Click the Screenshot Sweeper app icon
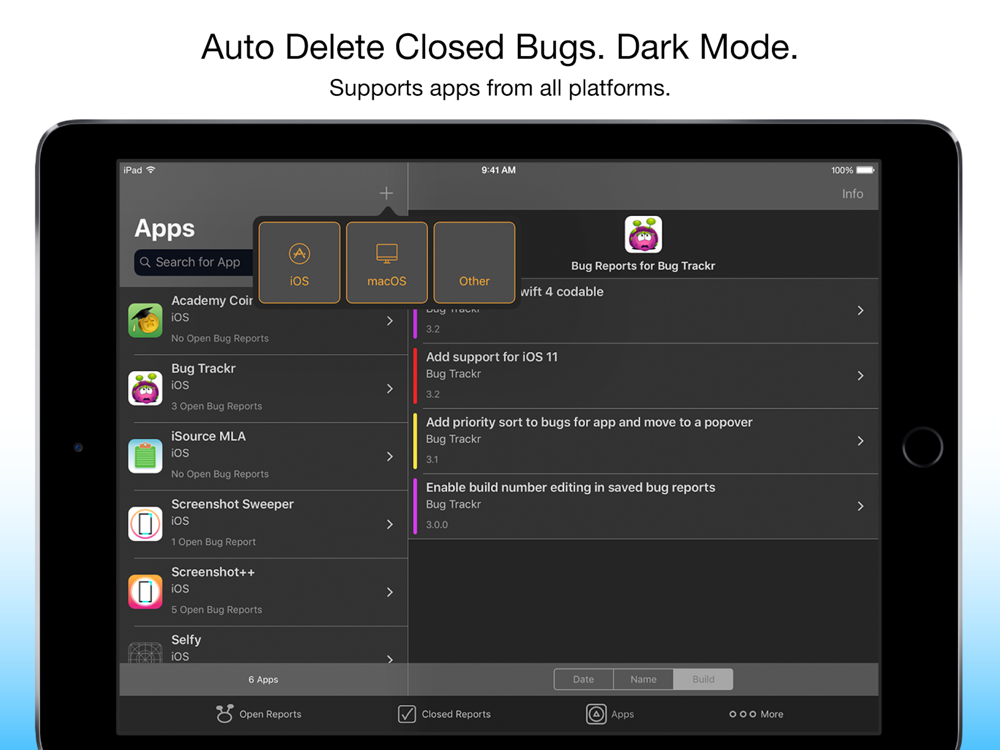The image size is (1000, 750). tap(145, 524)
